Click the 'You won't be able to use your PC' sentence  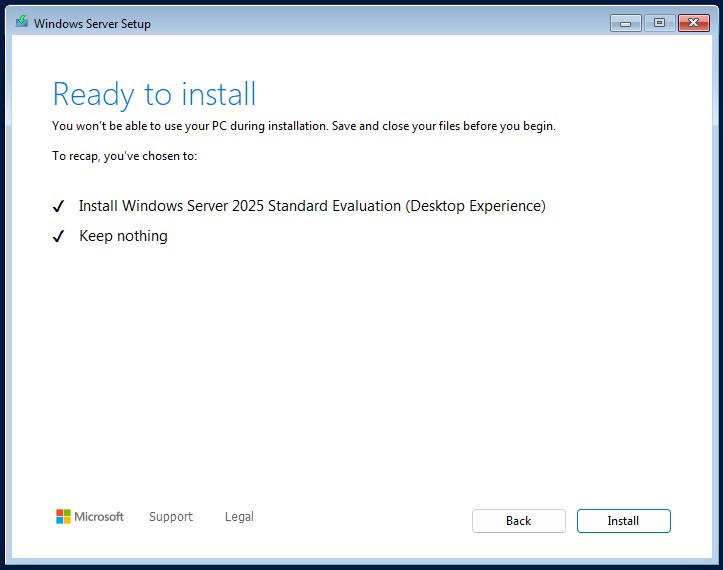click(304, 126)
